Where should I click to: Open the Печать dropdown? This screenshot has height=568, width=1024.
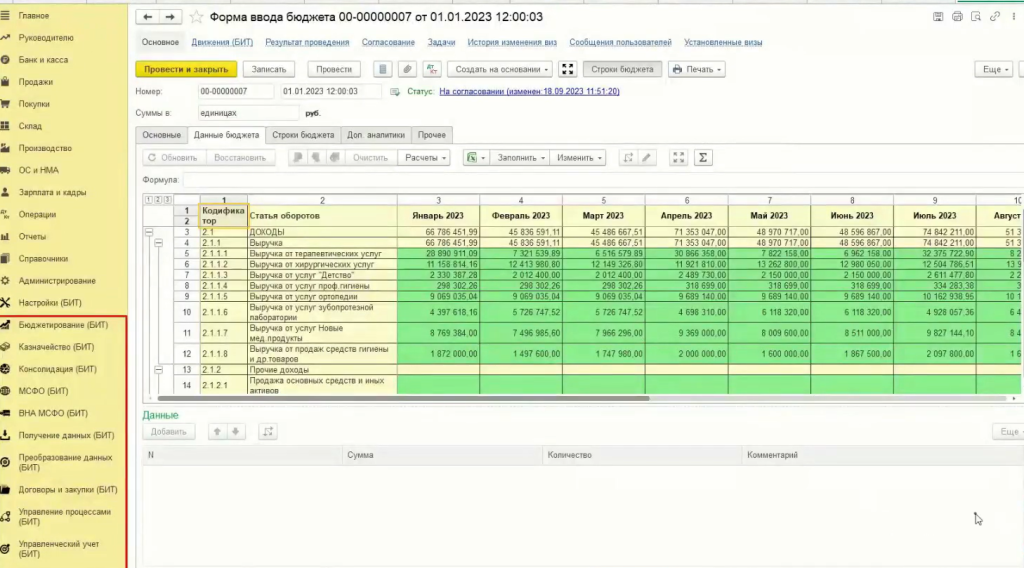[x=696, y=69]
